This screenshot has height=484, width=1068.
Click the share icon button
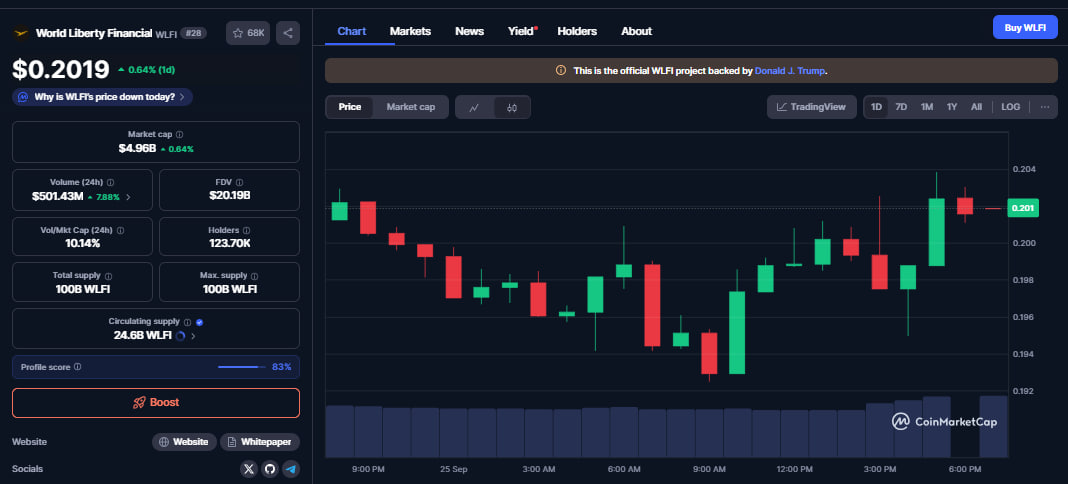287,33
